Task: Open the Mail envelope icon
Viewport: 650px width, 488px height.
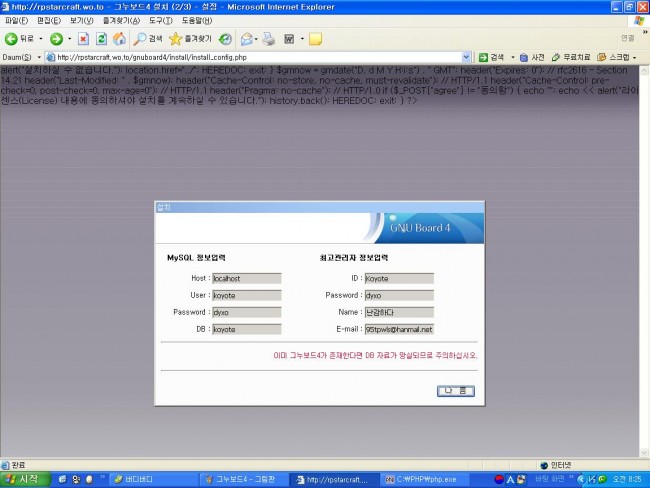Action: [245, 39]
